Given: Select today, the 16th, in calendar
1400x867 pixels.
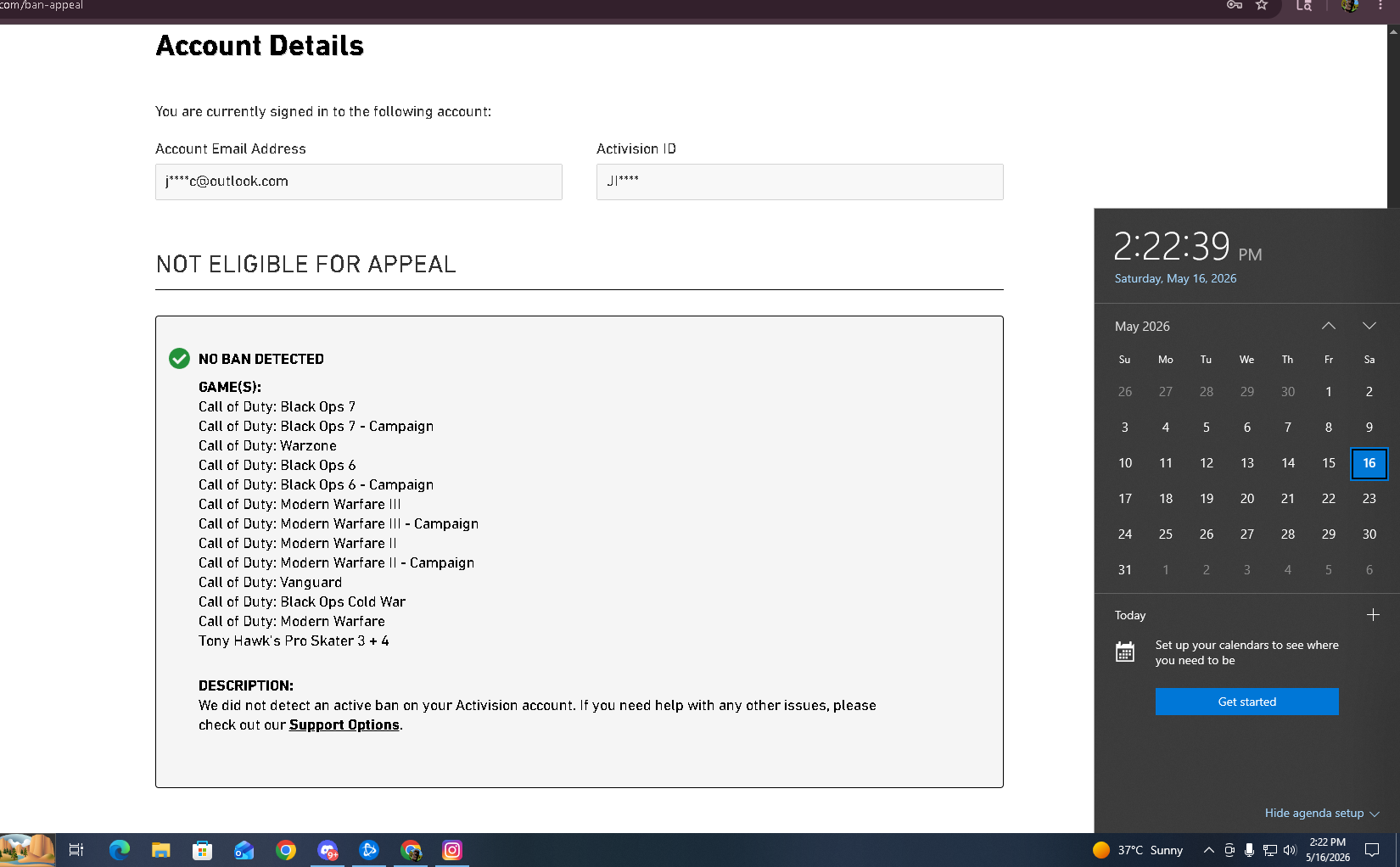Looking at the screenshot, I should coord(1369,463).
